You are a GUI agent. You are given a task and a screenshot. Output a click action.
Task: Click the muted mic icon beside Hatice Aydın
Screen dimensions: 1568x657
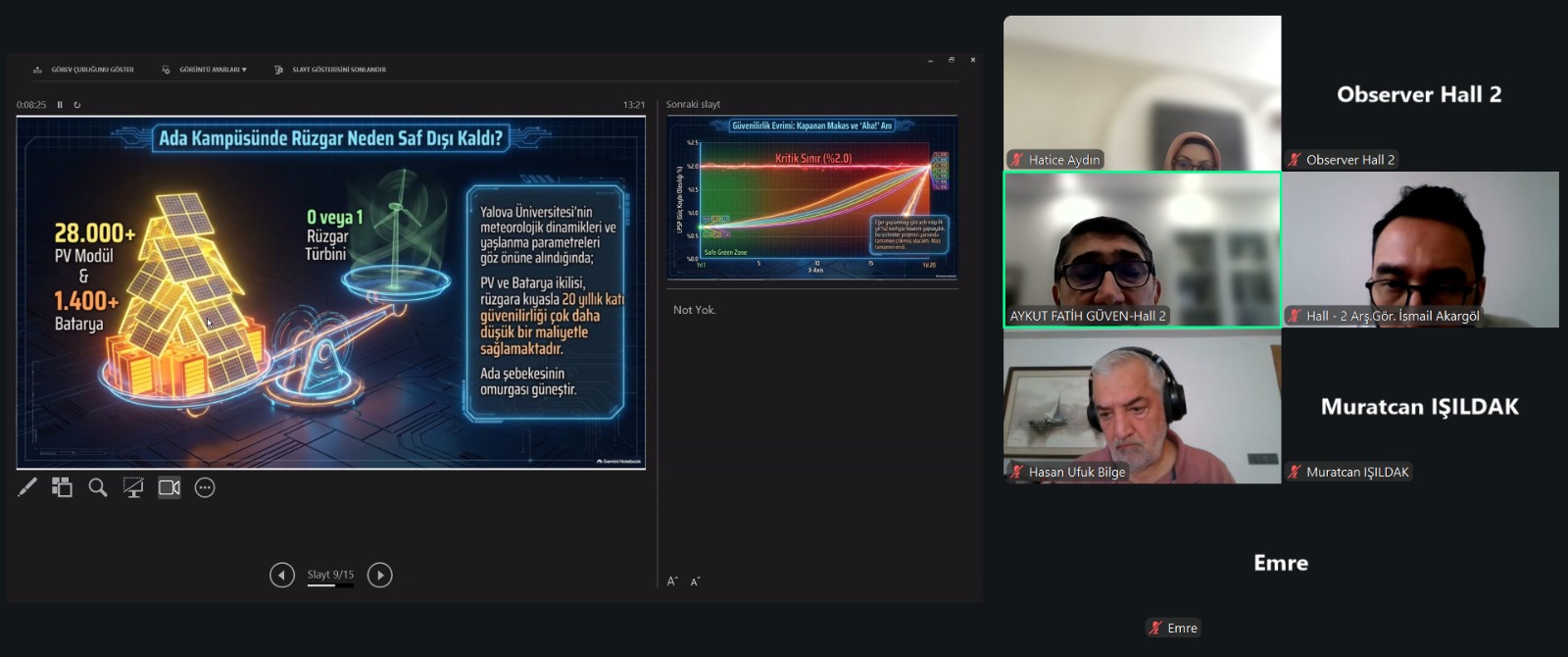[x=1017, y=160]
